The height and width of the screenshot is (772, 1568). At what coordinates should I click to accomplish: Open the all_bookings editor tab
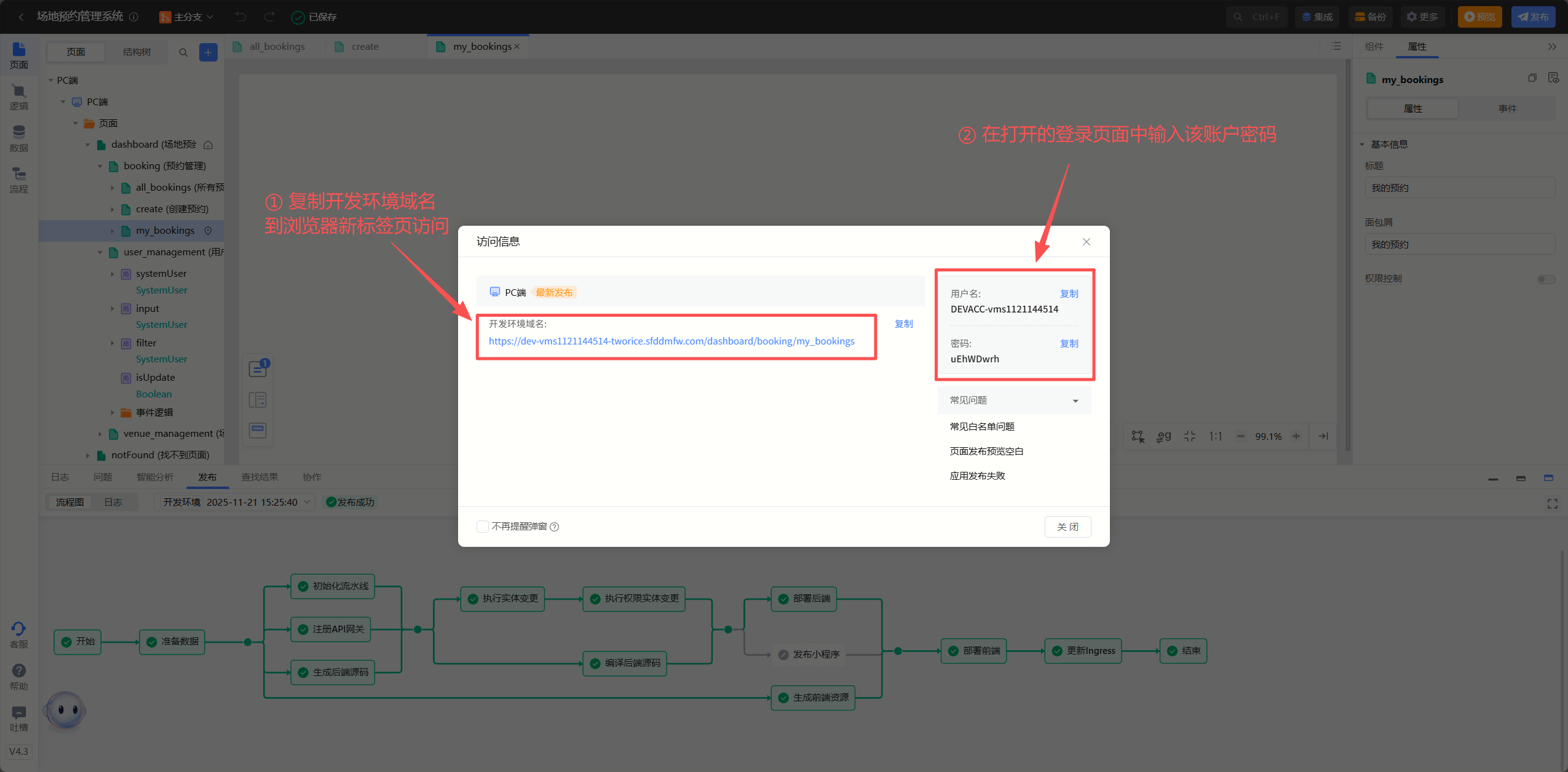click(x=276, y=47)
